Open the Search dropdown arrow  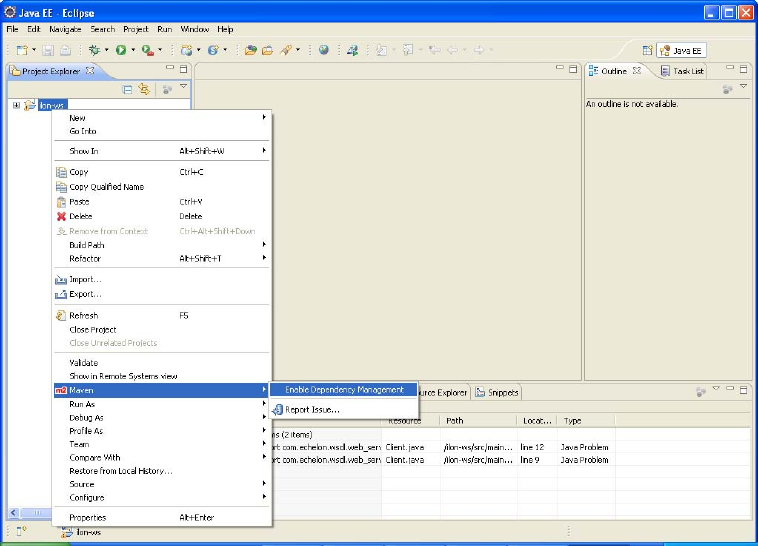298,50
